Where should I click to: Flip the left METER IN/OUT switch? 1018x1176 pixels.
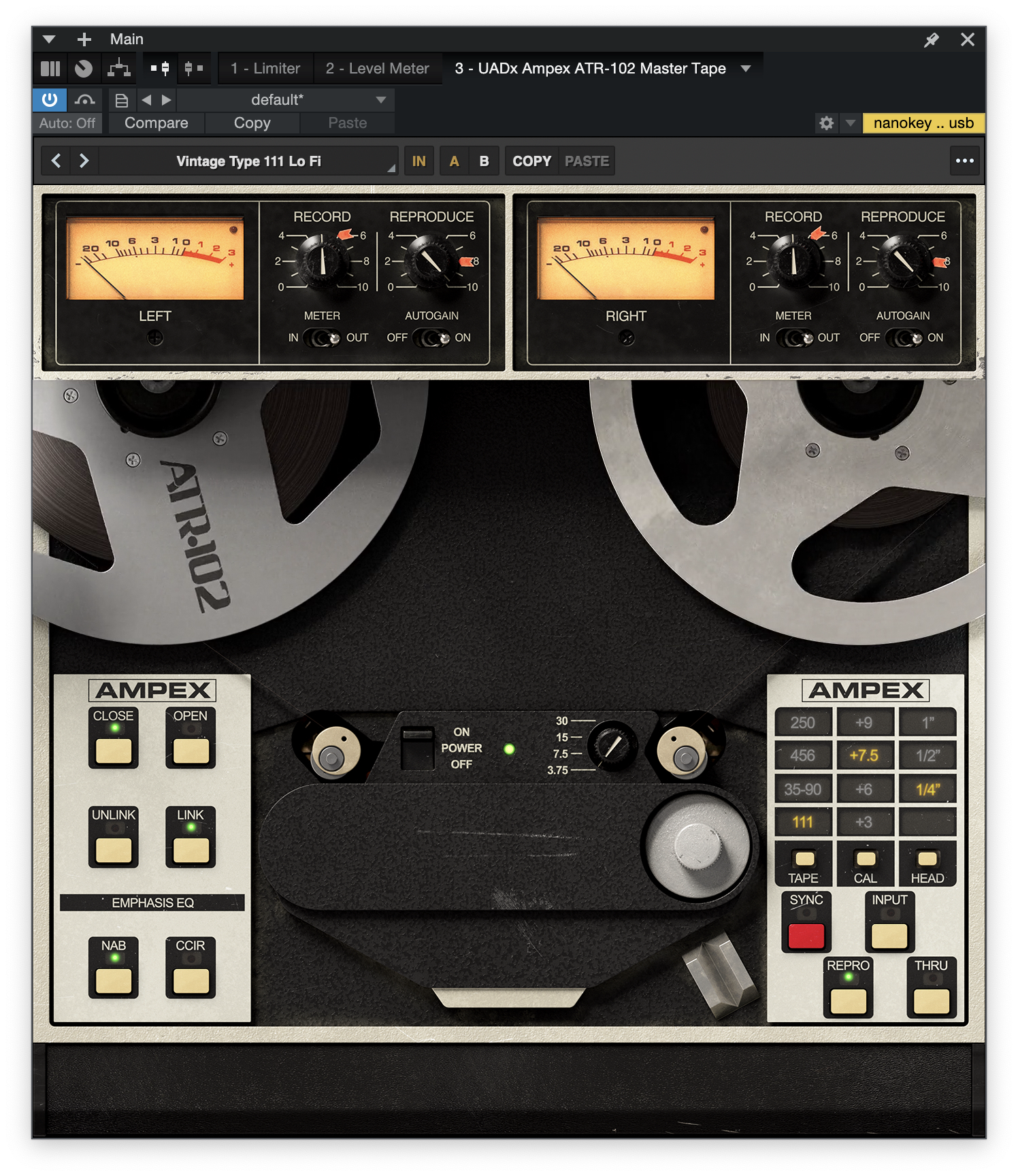(x=322, y=338)
